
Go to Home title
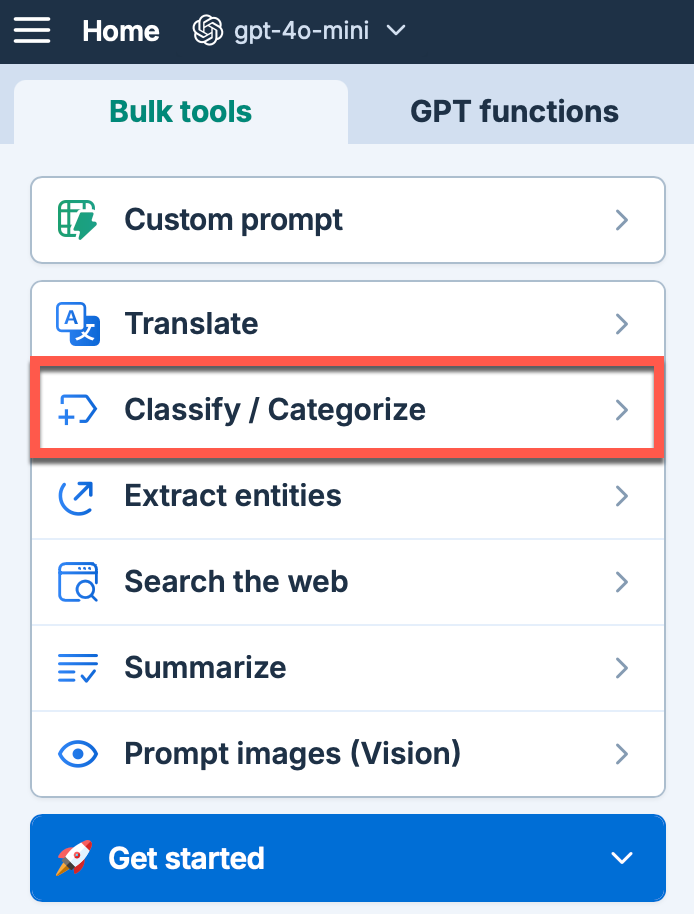click(x=121, y=31)
